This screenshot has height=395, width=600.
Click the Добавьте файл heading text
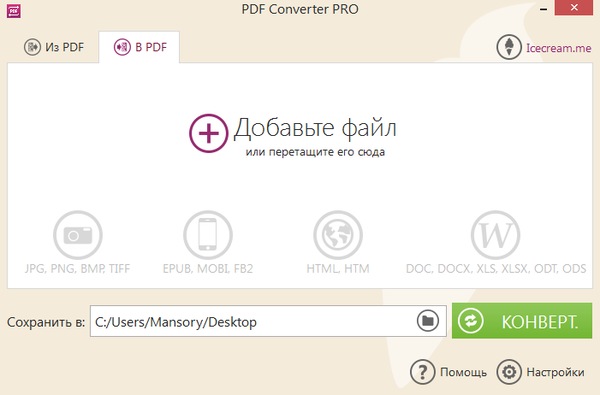315,127
